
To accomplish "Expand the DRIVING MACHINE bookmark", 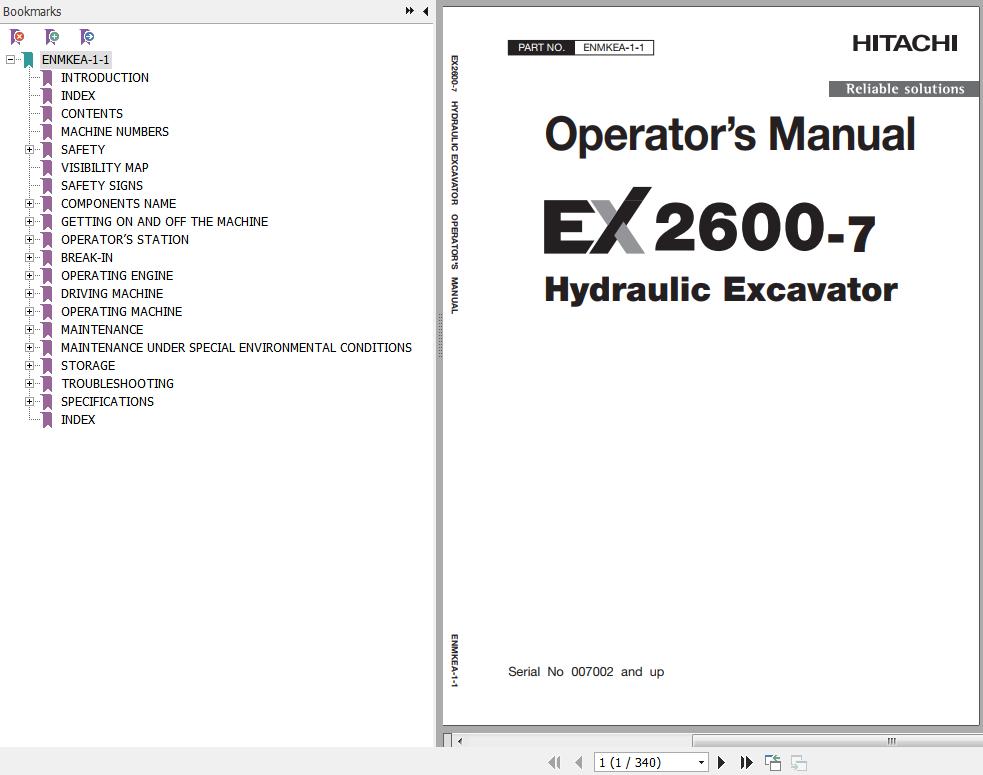I will 29,293.
